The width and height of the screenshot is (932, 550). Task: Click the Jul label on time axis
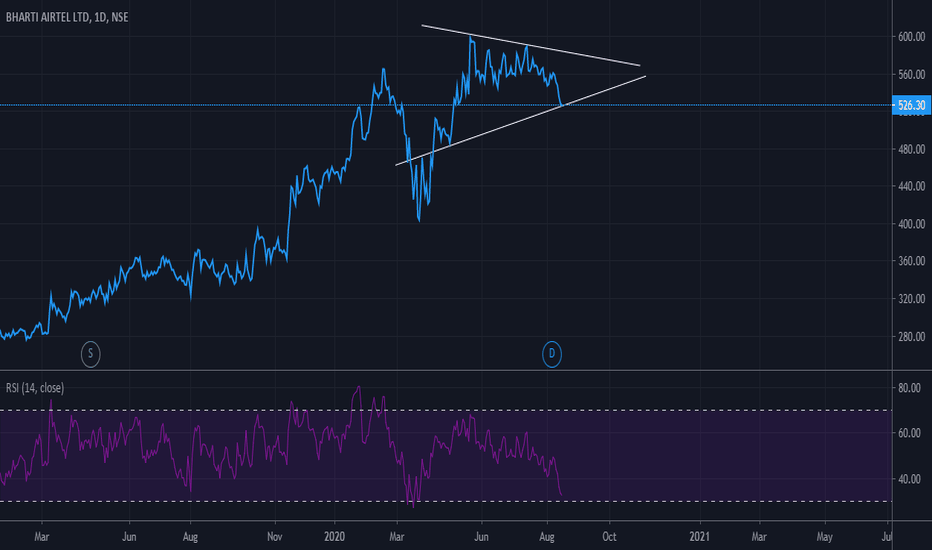tap(886, 536)
